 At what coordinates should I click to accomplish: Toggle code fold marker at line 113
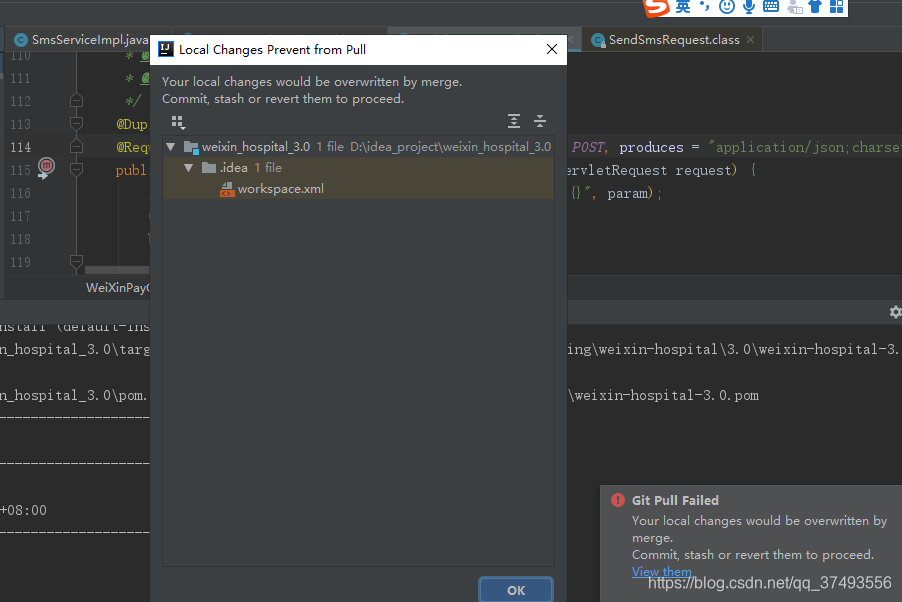click(x=76, y=124)
